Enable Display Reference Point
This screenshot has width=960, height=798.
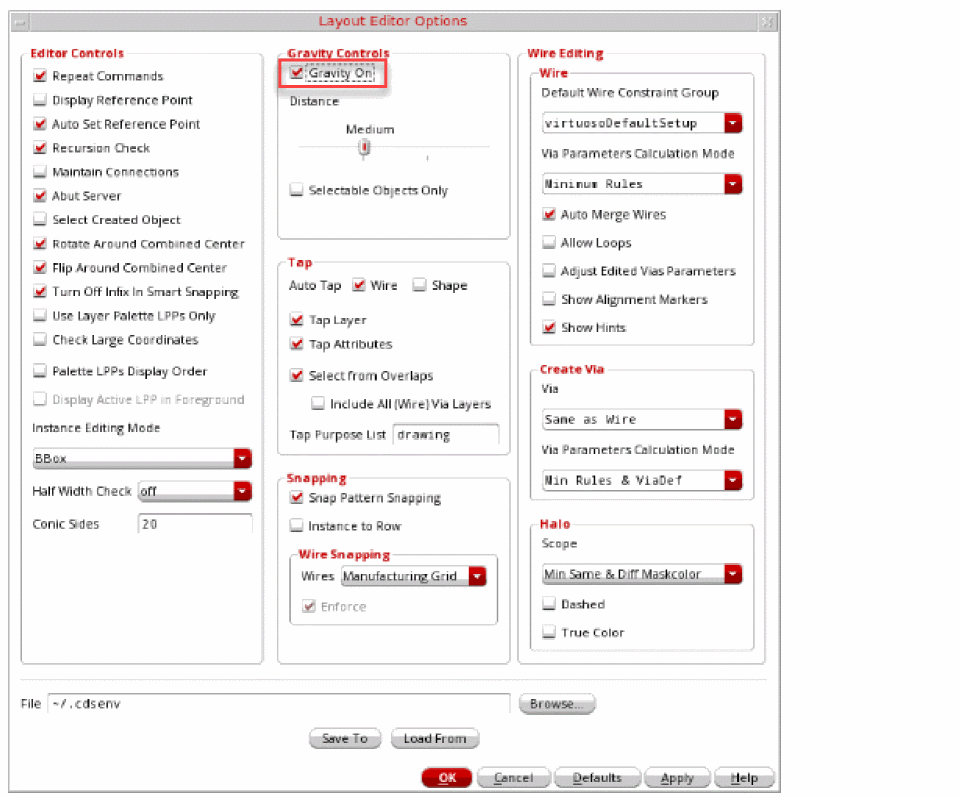(x=40, y=100)
